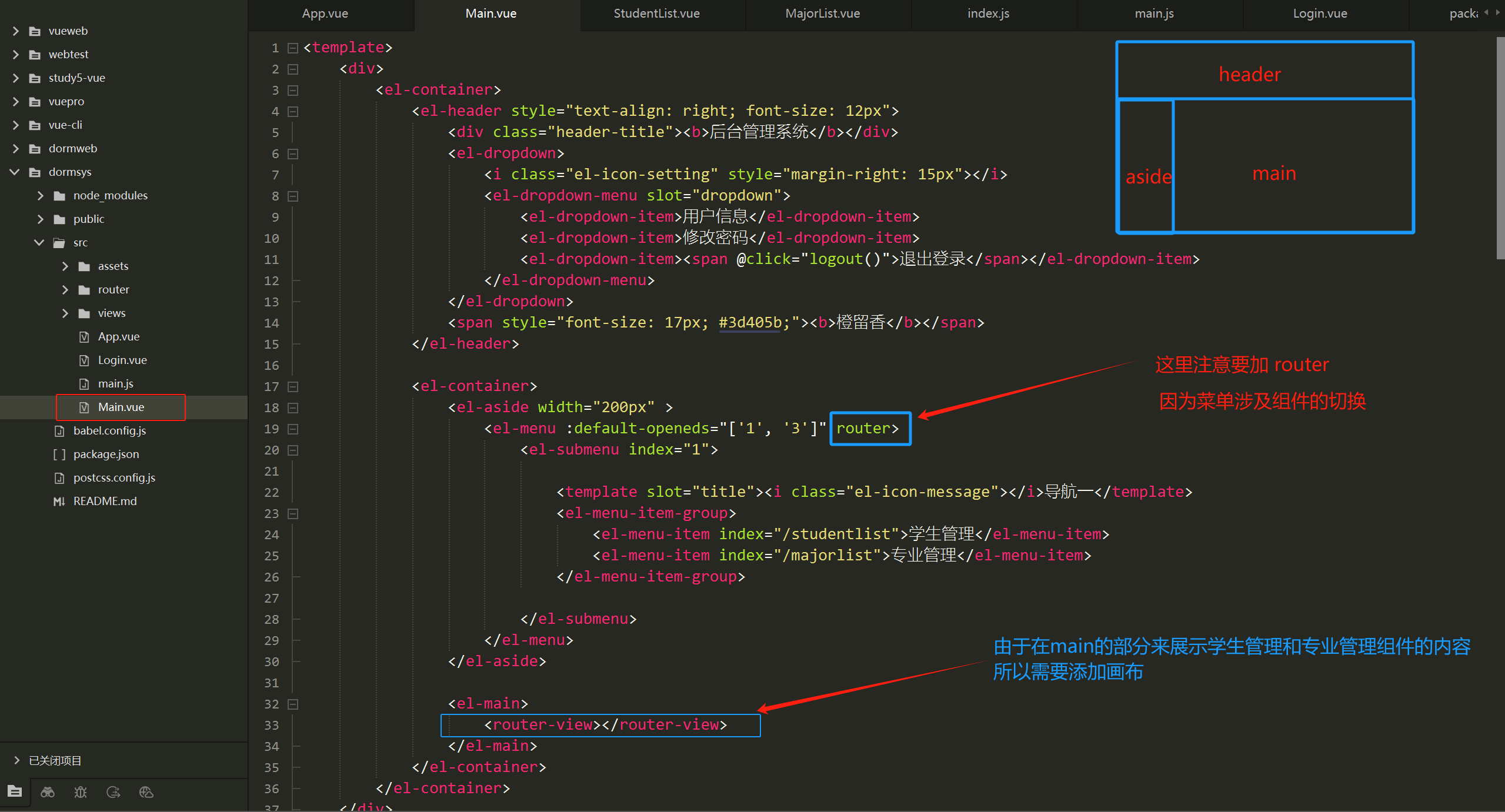Viewport: 1505px width, 812px height.
Task: Collapse the dormsys project folder
Action: [x=15, y=172]
